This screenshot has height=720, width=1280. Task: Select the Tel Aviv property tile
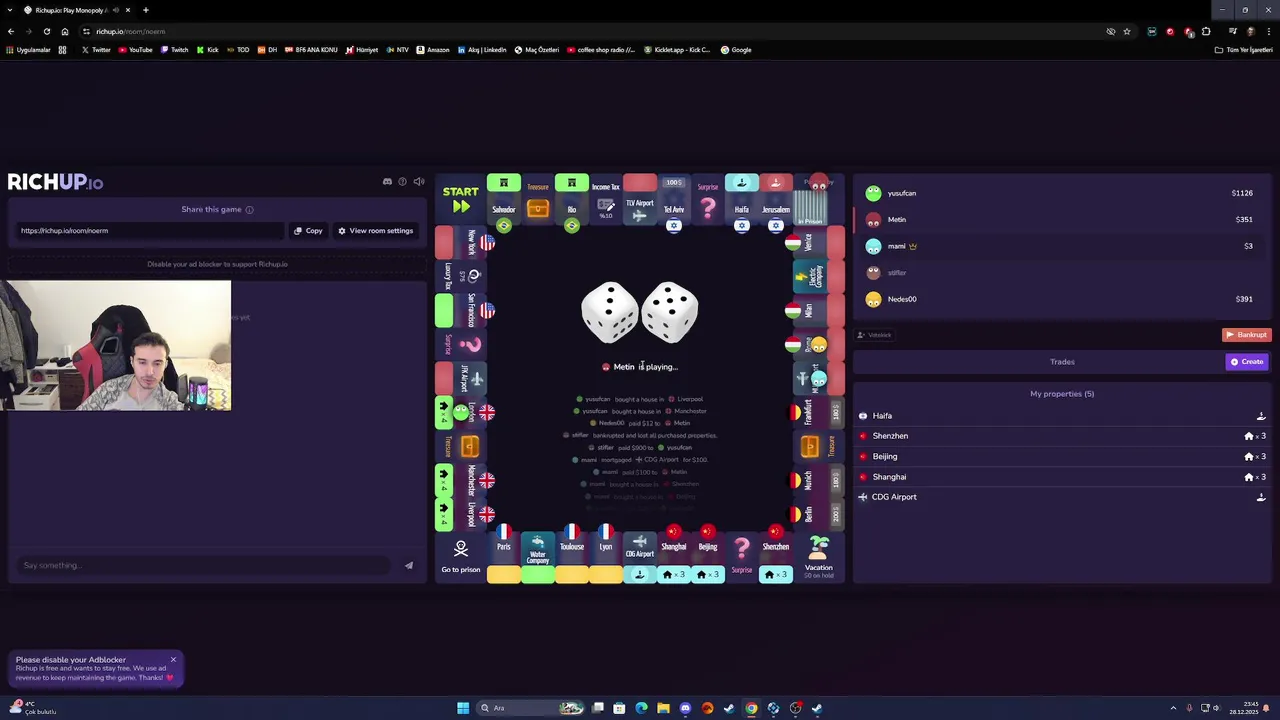click(x=674, y=199)
